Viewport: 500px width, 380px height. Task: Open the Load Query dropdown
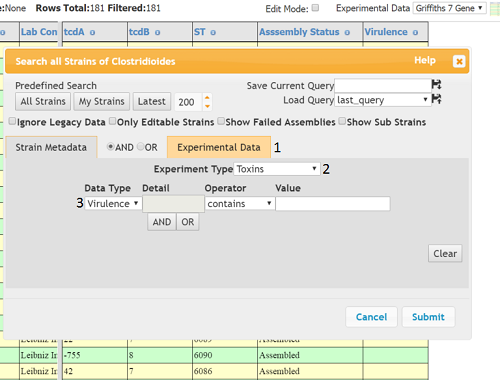pos(383,100)
